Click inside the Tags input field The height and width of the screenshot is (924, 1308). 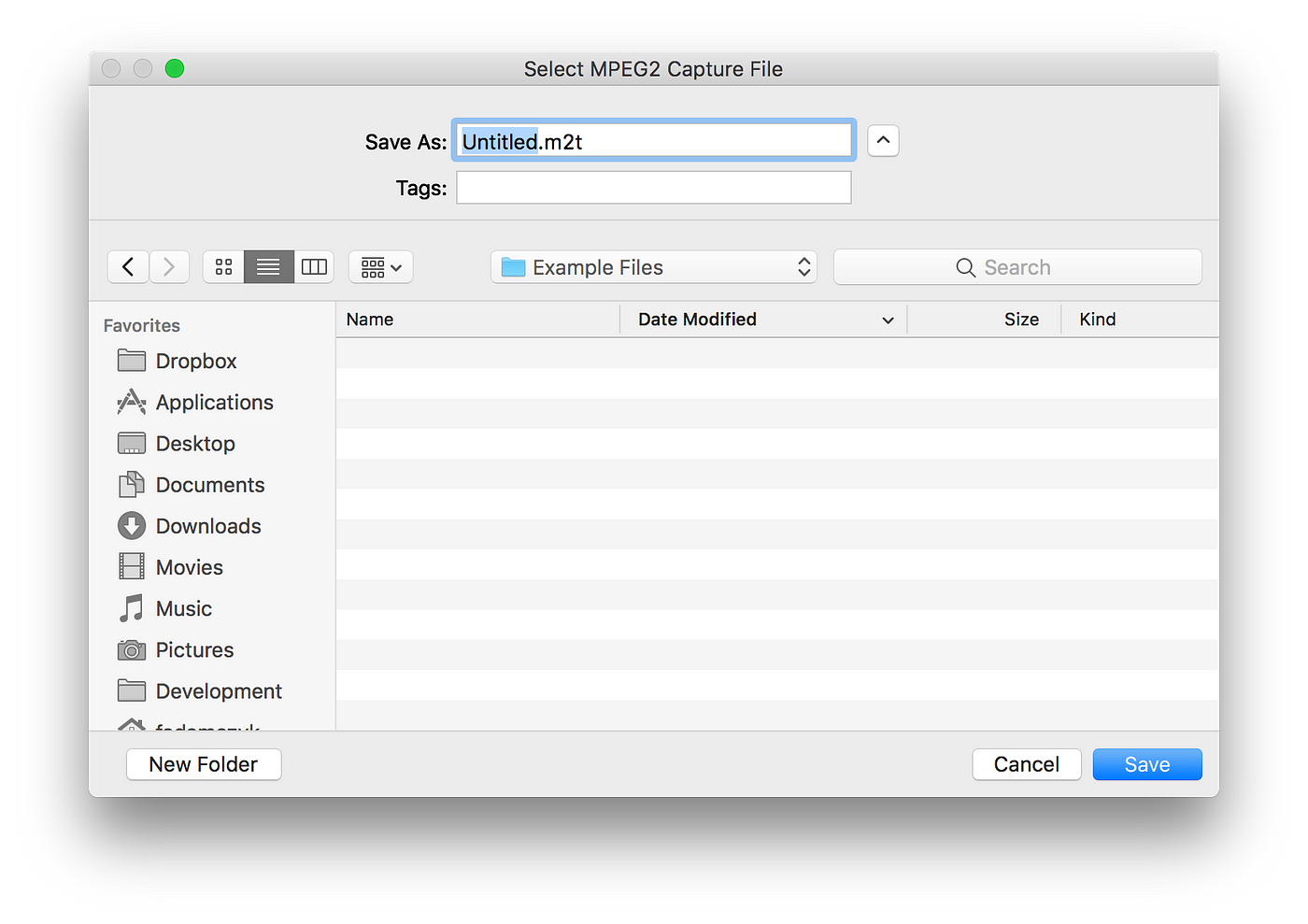click(x=653, y=187)
